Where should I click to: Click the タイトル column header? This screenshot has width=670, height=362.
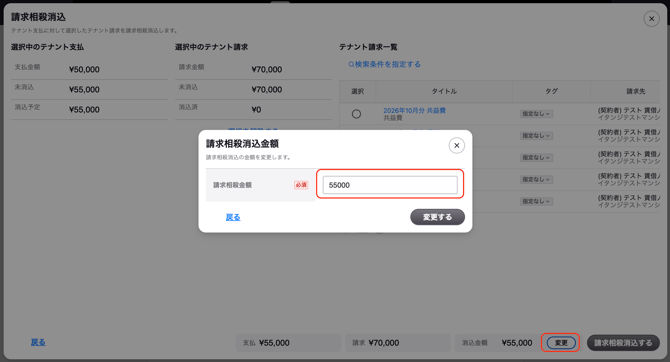click(x=444, y=91)
